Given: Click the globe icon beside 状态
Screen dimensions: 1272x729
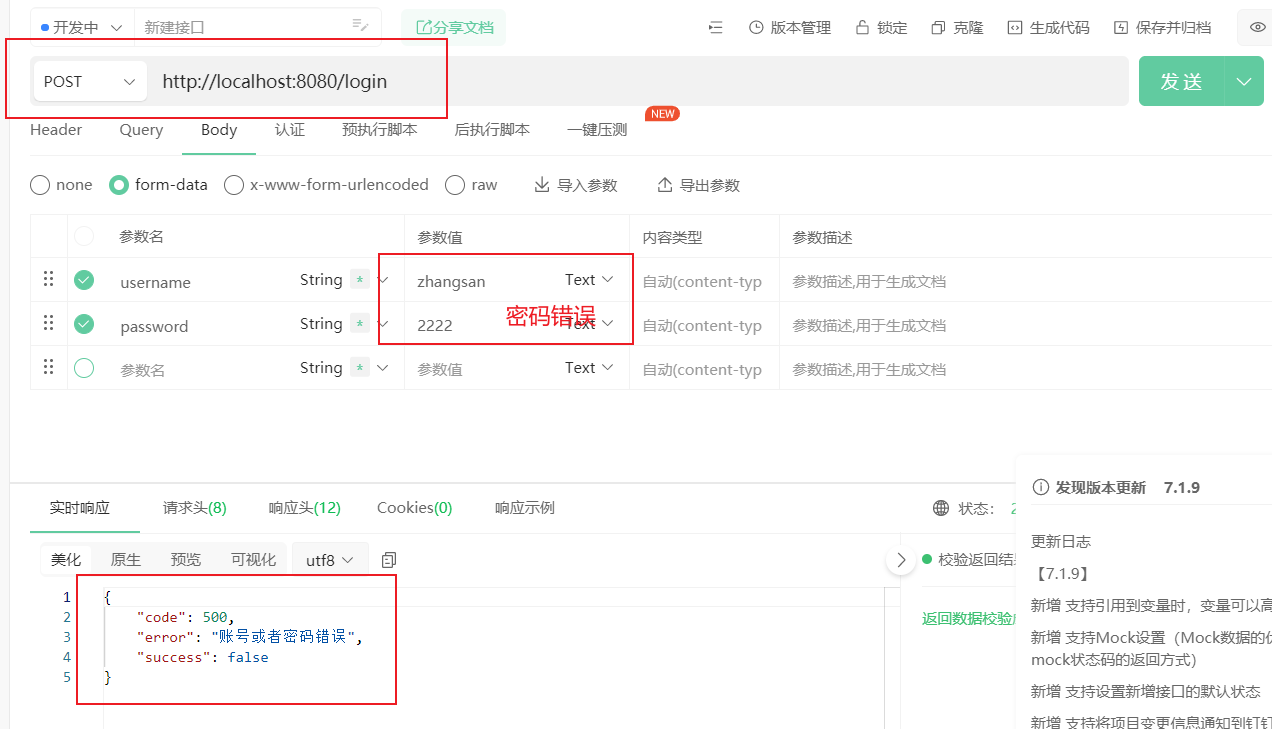Looking at the screenshot, I should [x=941, y=508].
